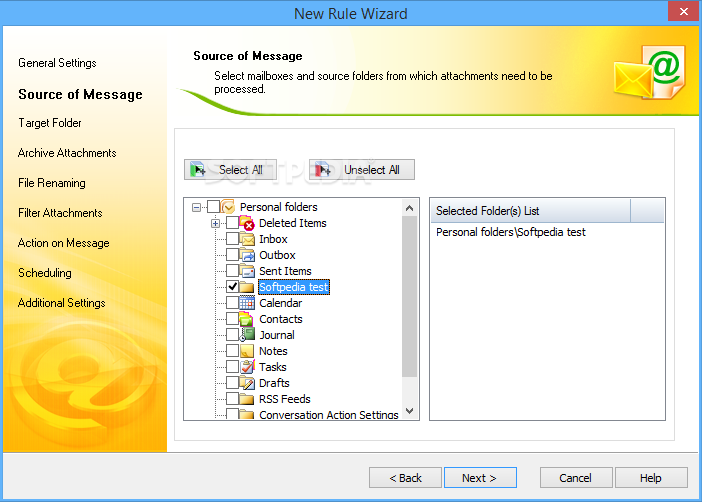
Task: Open the Archive Attachments step
Action: [67, 153]
